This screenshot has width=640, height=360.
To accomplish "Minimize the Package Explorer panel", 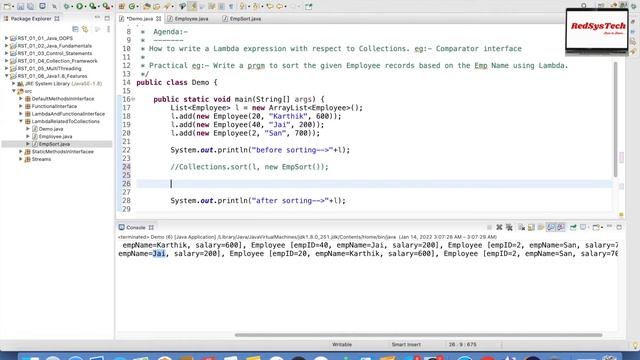I will pyautogui.click(x=97, y=18).
